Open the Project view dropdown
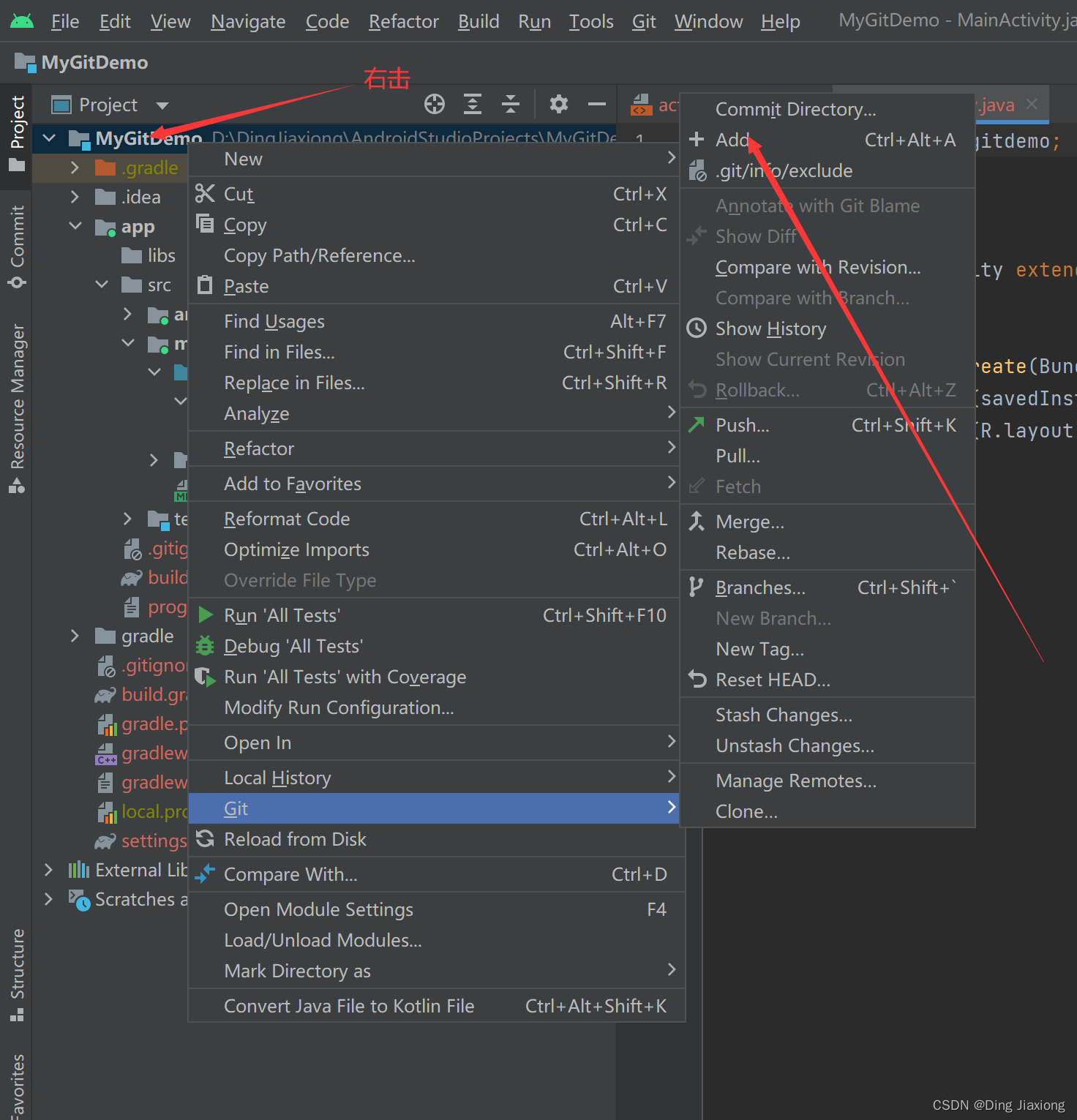Viewport: 1077px width, 1120px height. (x=162, y=105)
